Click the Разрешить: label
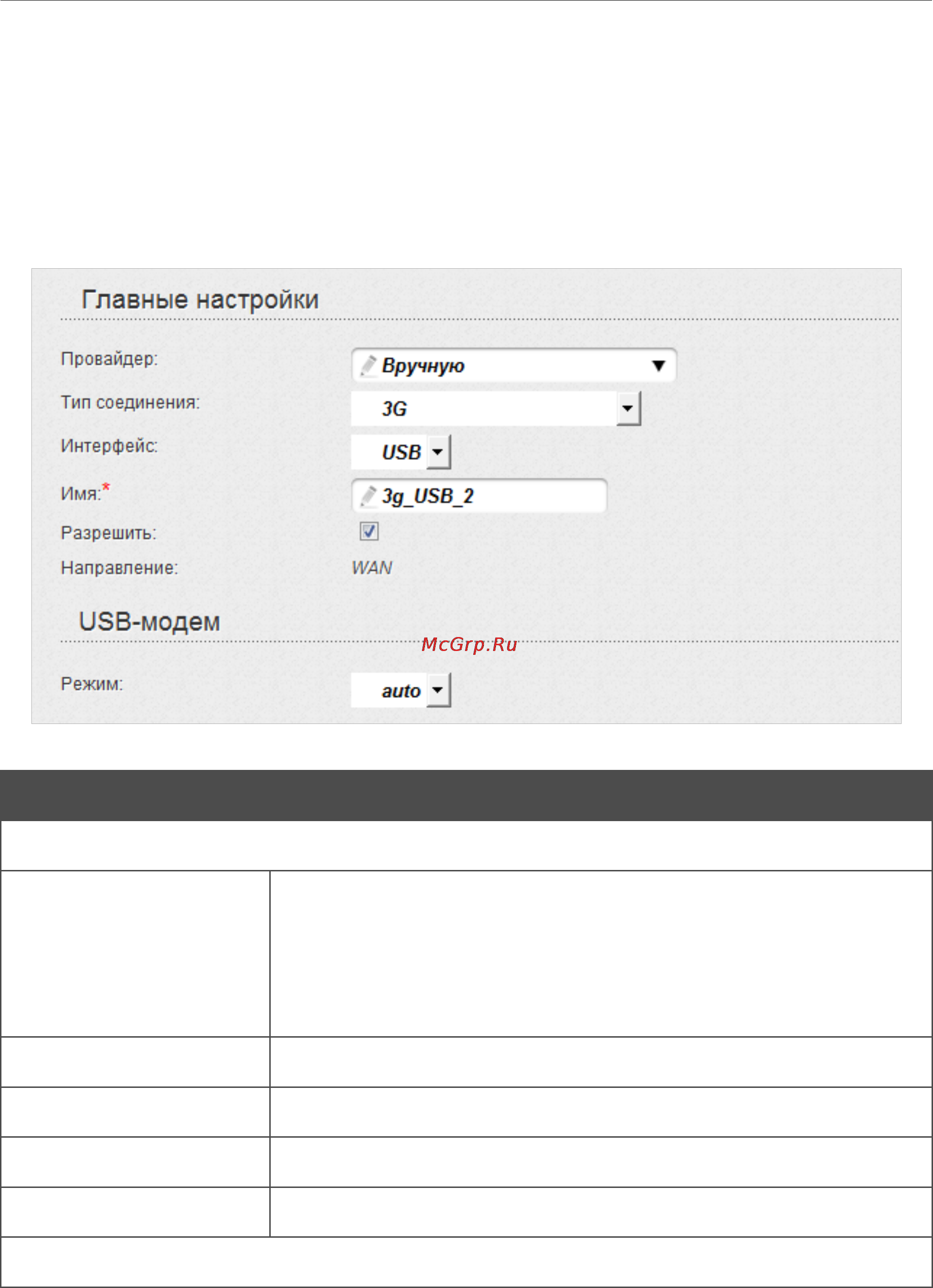This screenshot has height=1288, width=933. point(109,533)
